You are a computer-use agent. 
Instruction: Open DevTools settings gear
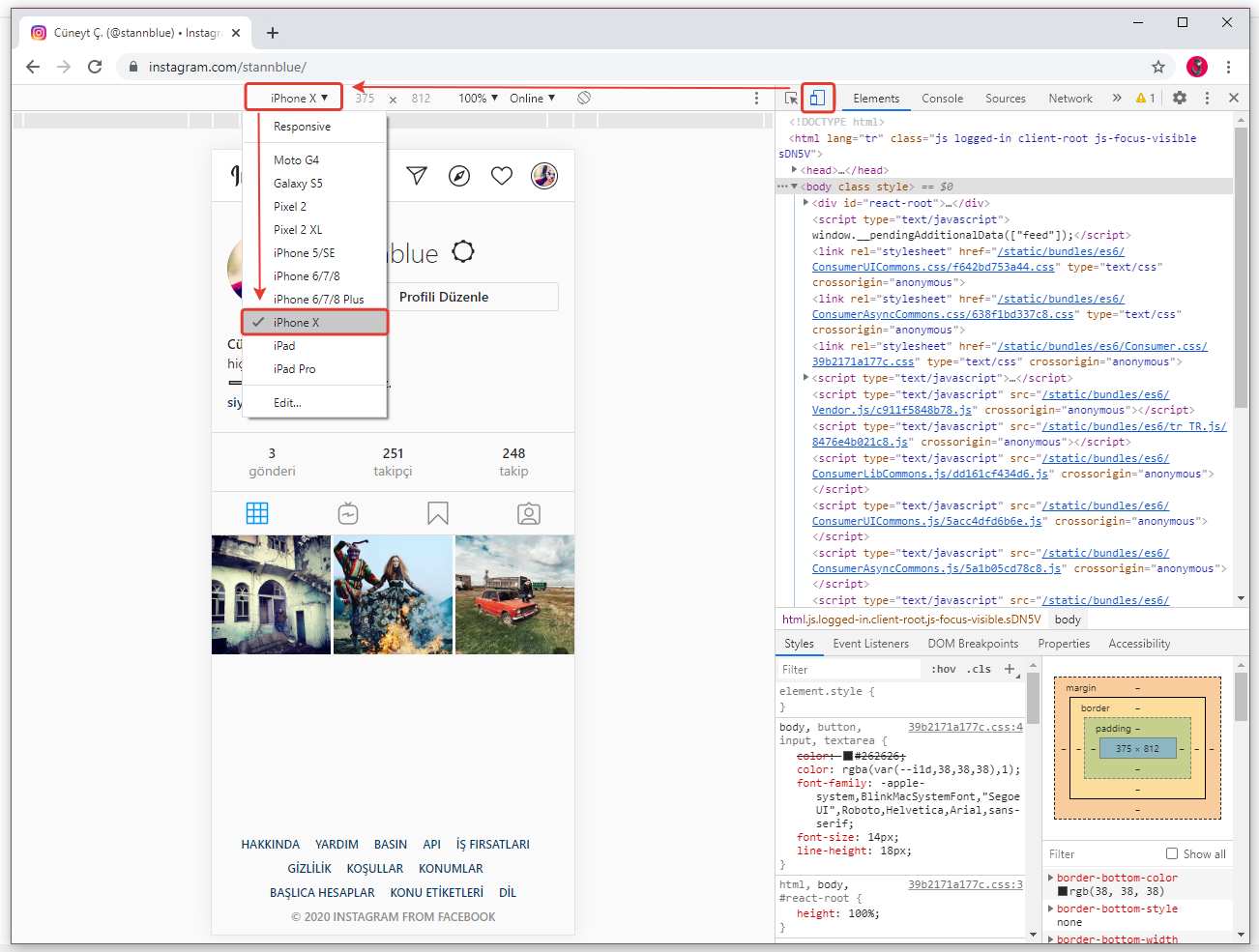1180,98
